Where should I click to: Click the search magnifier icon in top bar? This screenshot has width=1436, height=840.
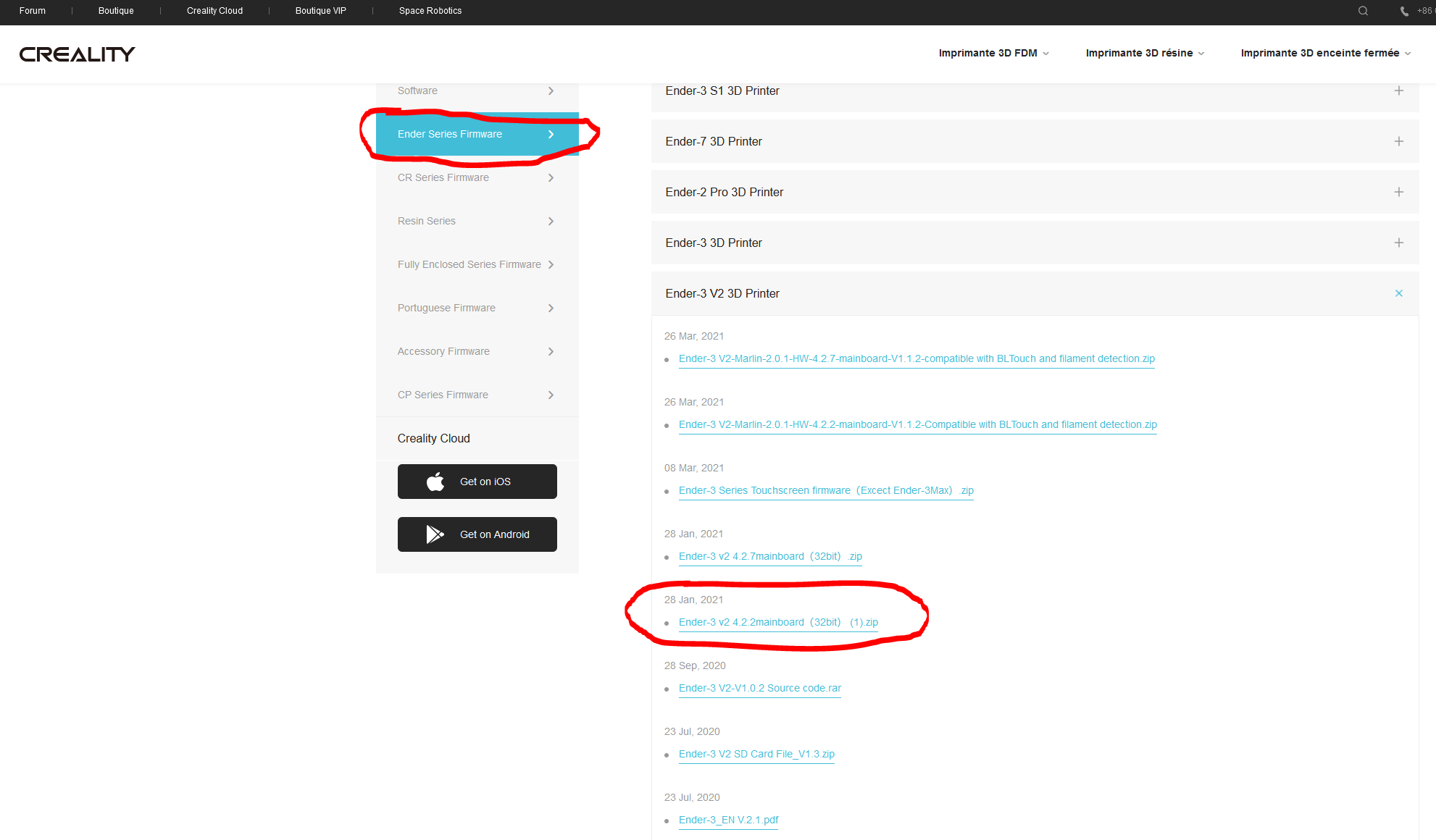click(x=1363, y=11)
